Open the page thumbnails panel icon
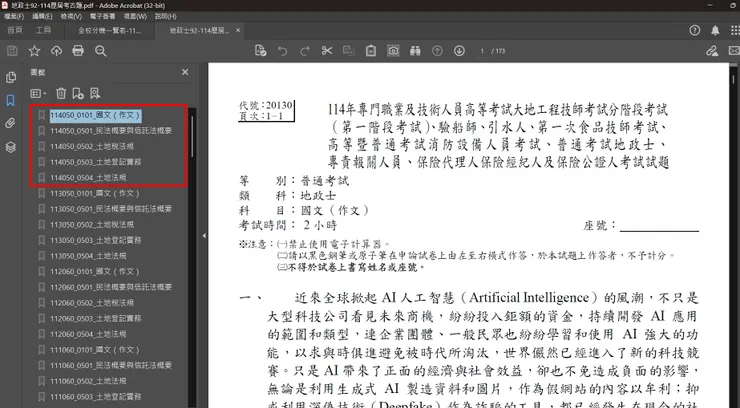The image size is (740, 408). tap(11, 78)
